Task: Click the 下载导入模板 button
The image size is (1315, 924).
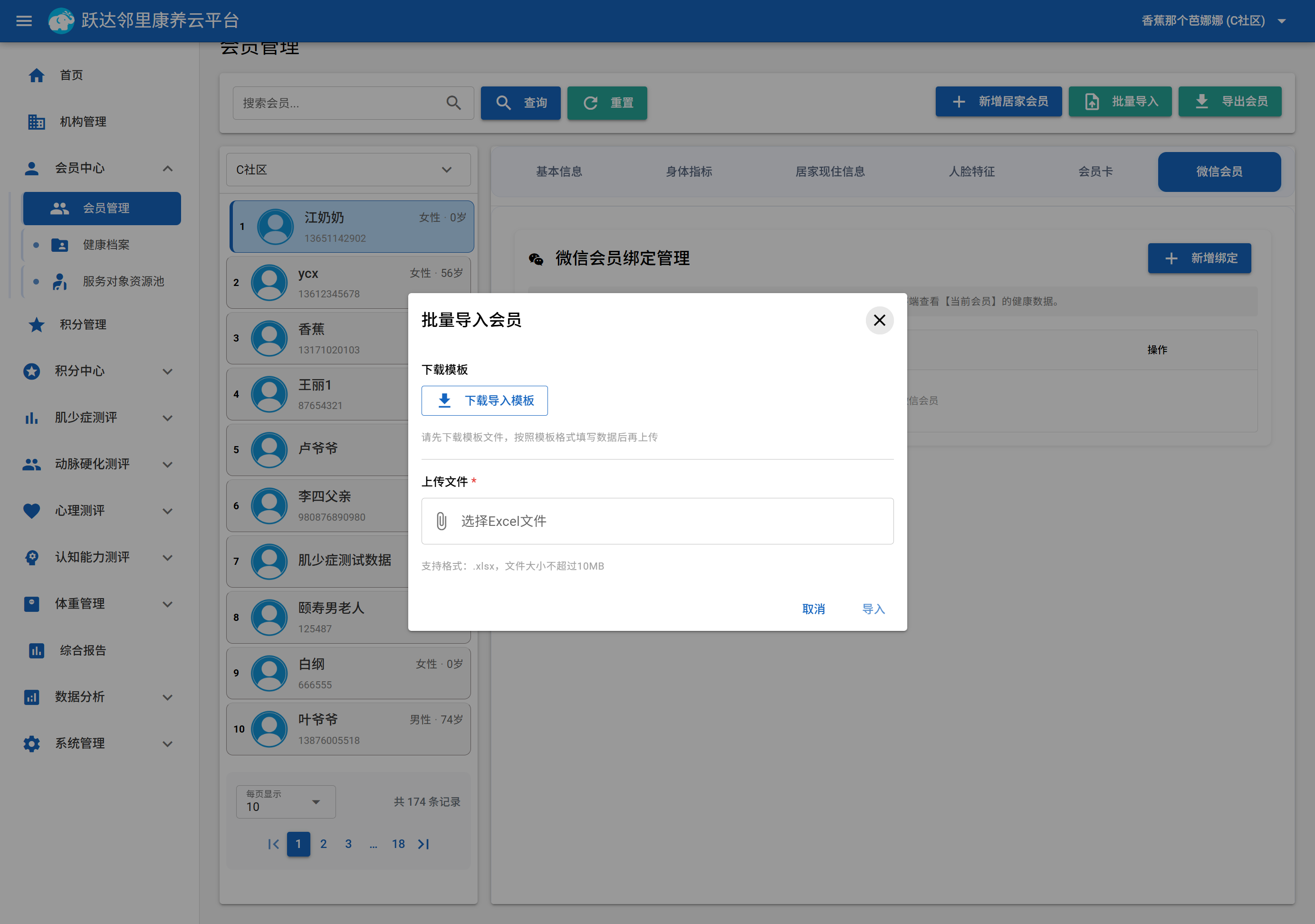Action: click(485, 401)
